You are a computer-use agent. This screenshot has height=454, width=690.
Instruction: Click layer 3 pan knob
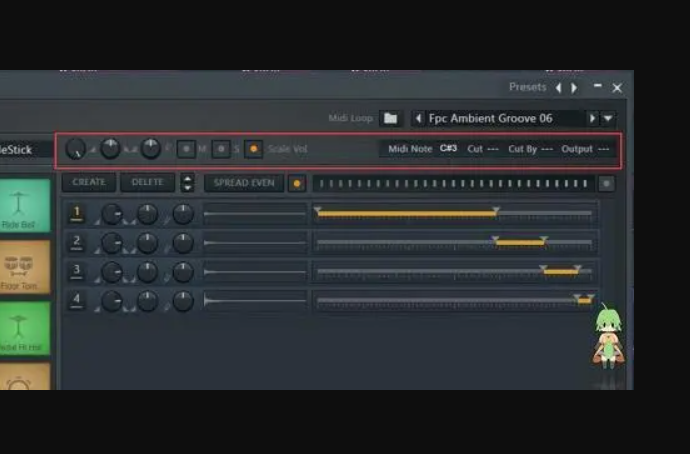tap(147, 272)
